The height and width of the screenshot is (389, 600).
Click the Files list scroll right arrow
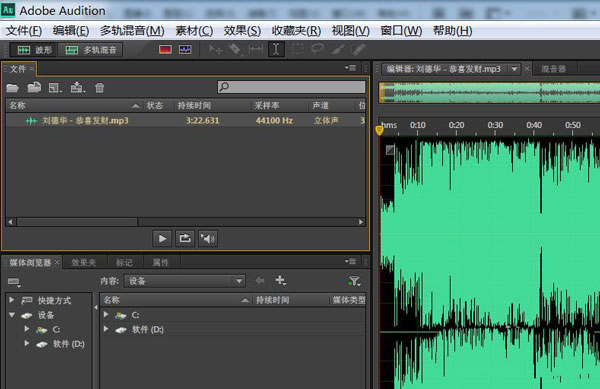(x=361, y=222)
